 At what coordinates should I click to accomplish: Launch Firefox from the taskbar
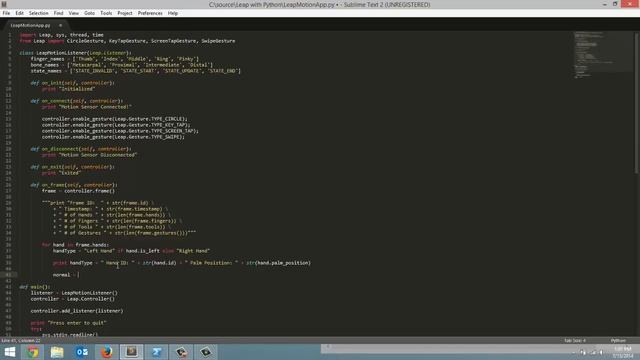pyautogui.click(x=107, y=352)
